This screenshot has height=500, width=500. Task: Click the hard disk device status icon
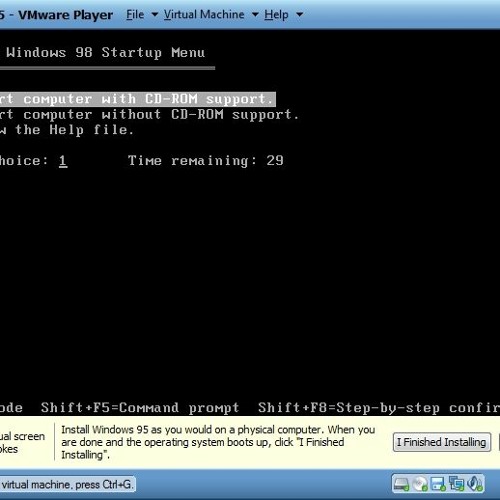tap(401, 484)
